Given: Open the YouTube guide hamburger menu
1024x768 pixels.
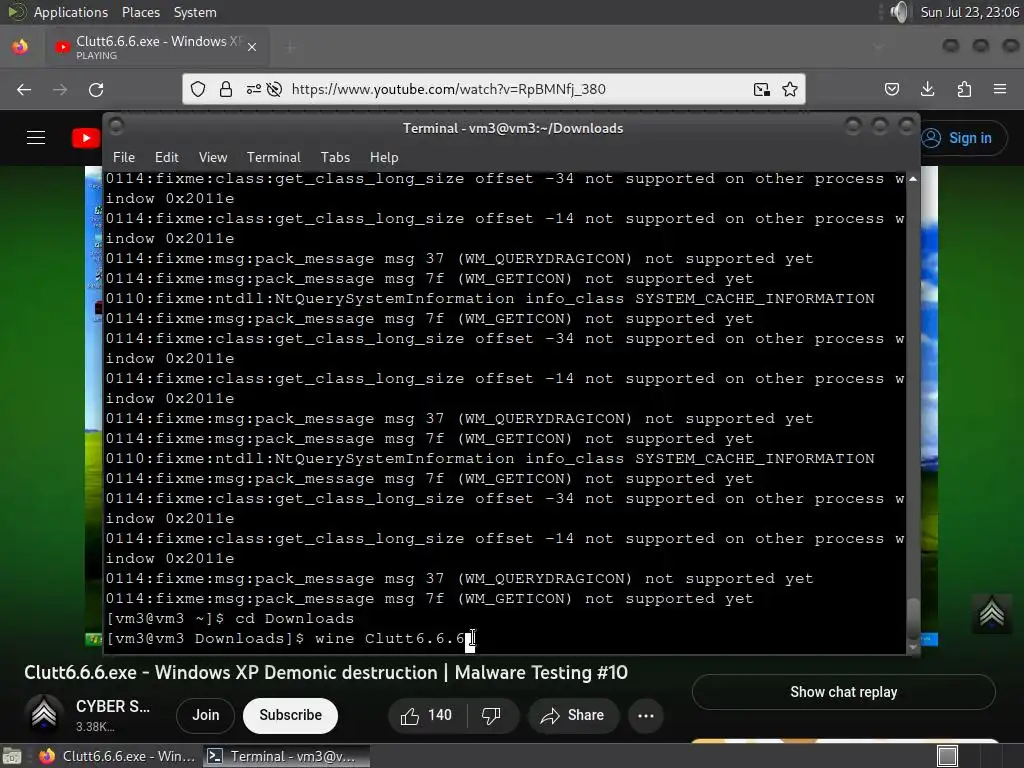Looking at the screenshot, I should pyautogui.click(x=36, y=138).
